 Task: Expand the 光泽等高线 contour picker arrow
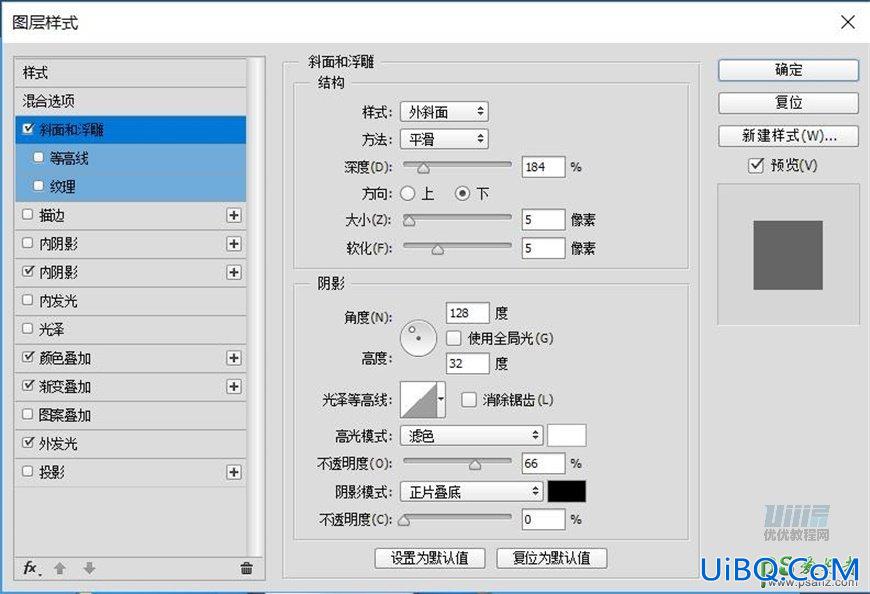[x=441, y=399]
